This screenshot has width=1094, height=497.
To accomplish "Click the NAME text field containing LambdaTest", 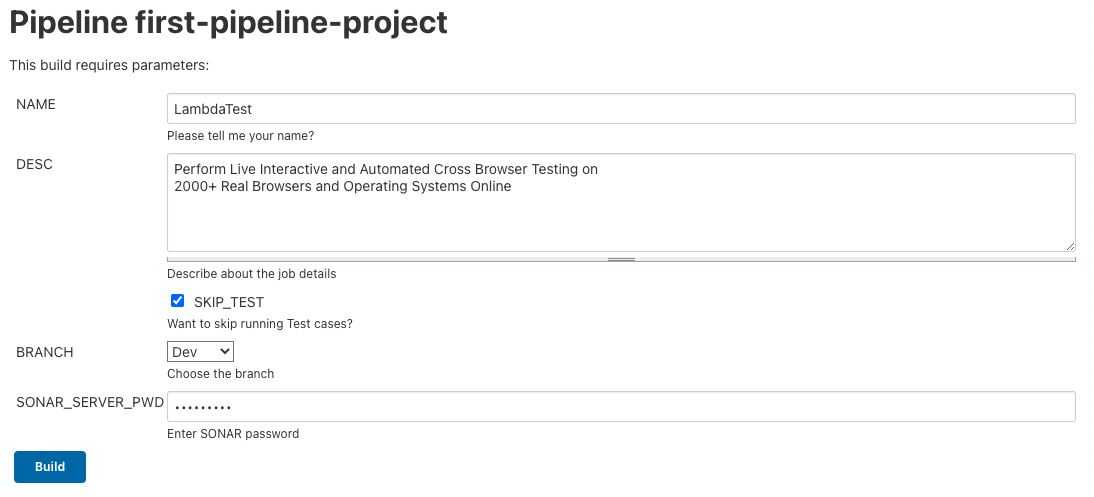I will pos(620,109).
